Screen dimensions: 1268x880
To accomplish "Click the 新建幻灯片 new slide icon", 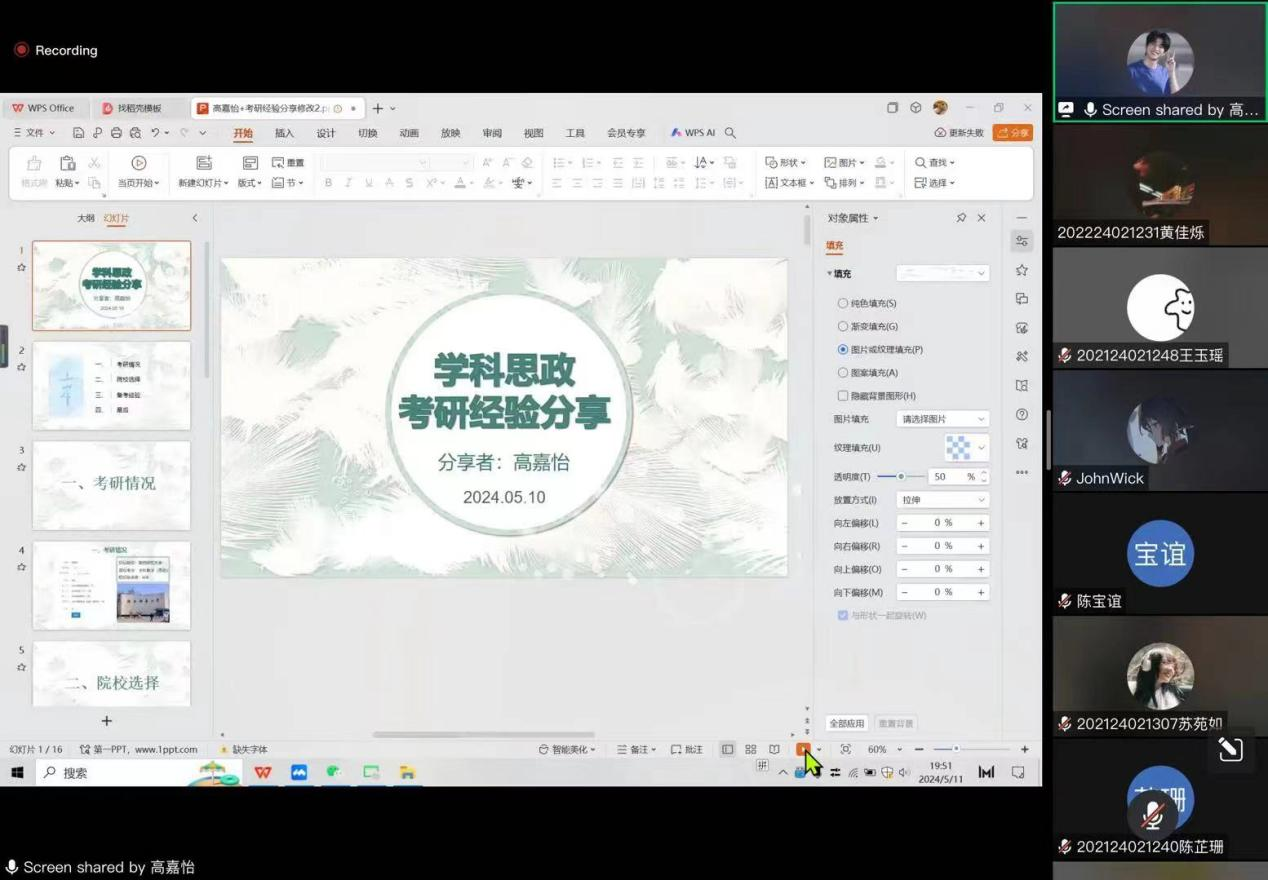I will tap(204, 163).
